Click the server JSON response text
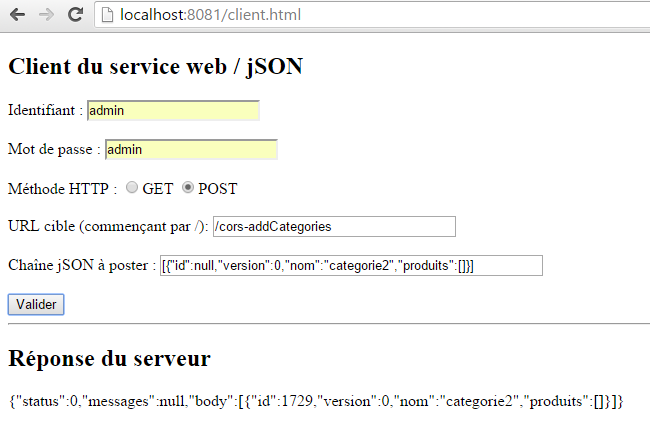The image size is (650, 432). tap(315, 401)
